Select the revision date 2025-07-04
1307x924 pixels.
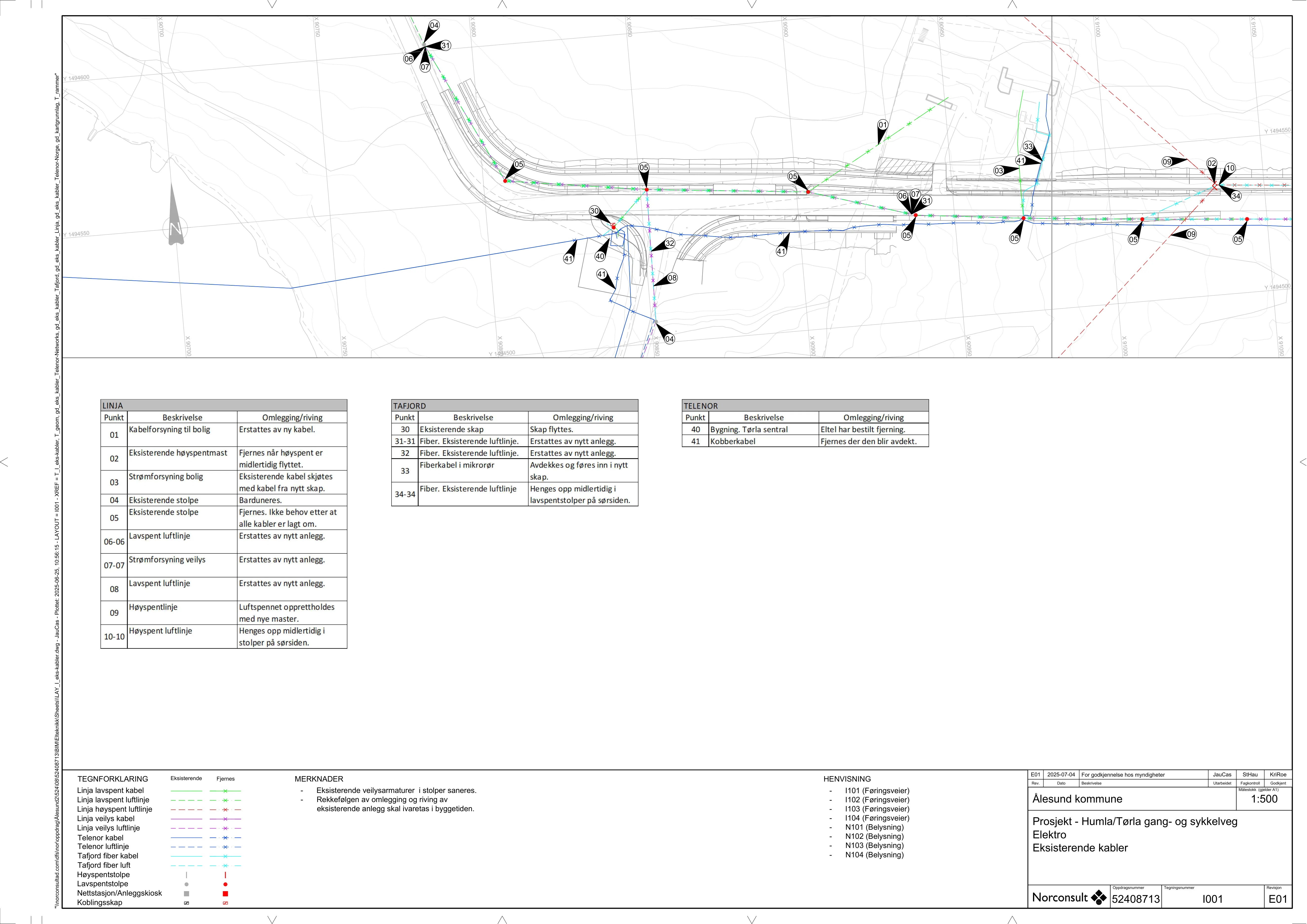pos(1061,775)
